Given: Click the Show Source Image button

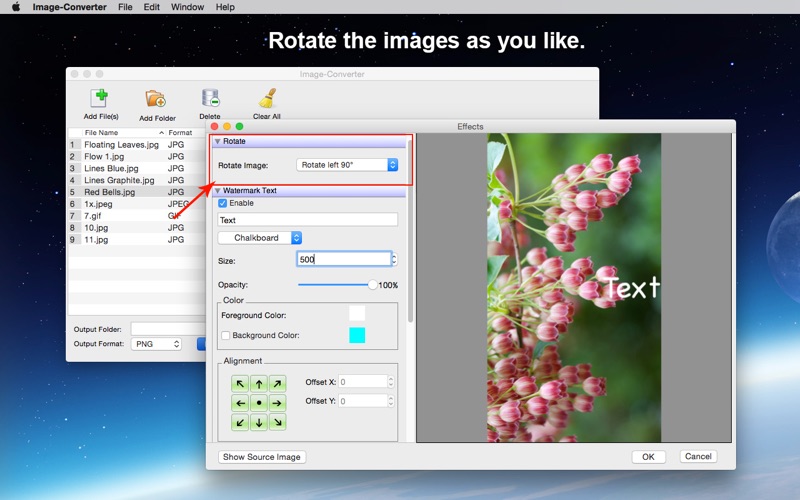Looking at the screenshot, I should pyautogui.click(x=262, y=457).
